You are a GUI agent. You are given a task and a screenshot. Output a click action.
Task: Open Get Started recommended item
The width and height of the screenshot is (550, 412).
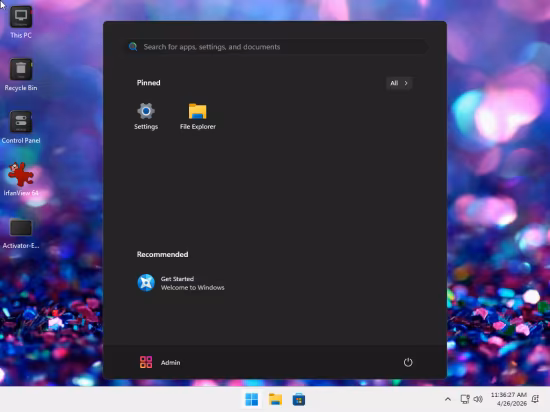pyautogui.click(x=181, y=283)
